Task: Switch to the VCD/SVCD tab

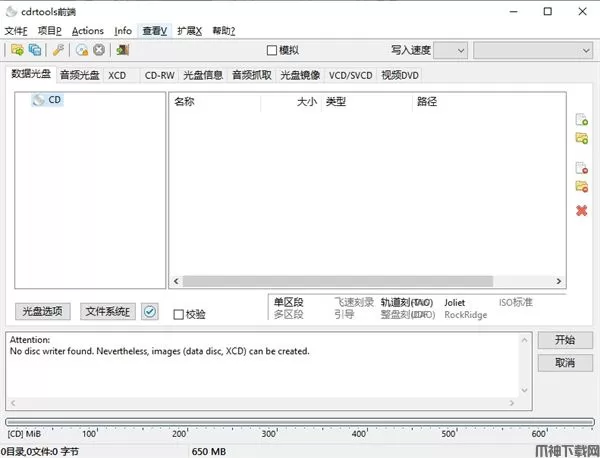Action: [351, 75]
